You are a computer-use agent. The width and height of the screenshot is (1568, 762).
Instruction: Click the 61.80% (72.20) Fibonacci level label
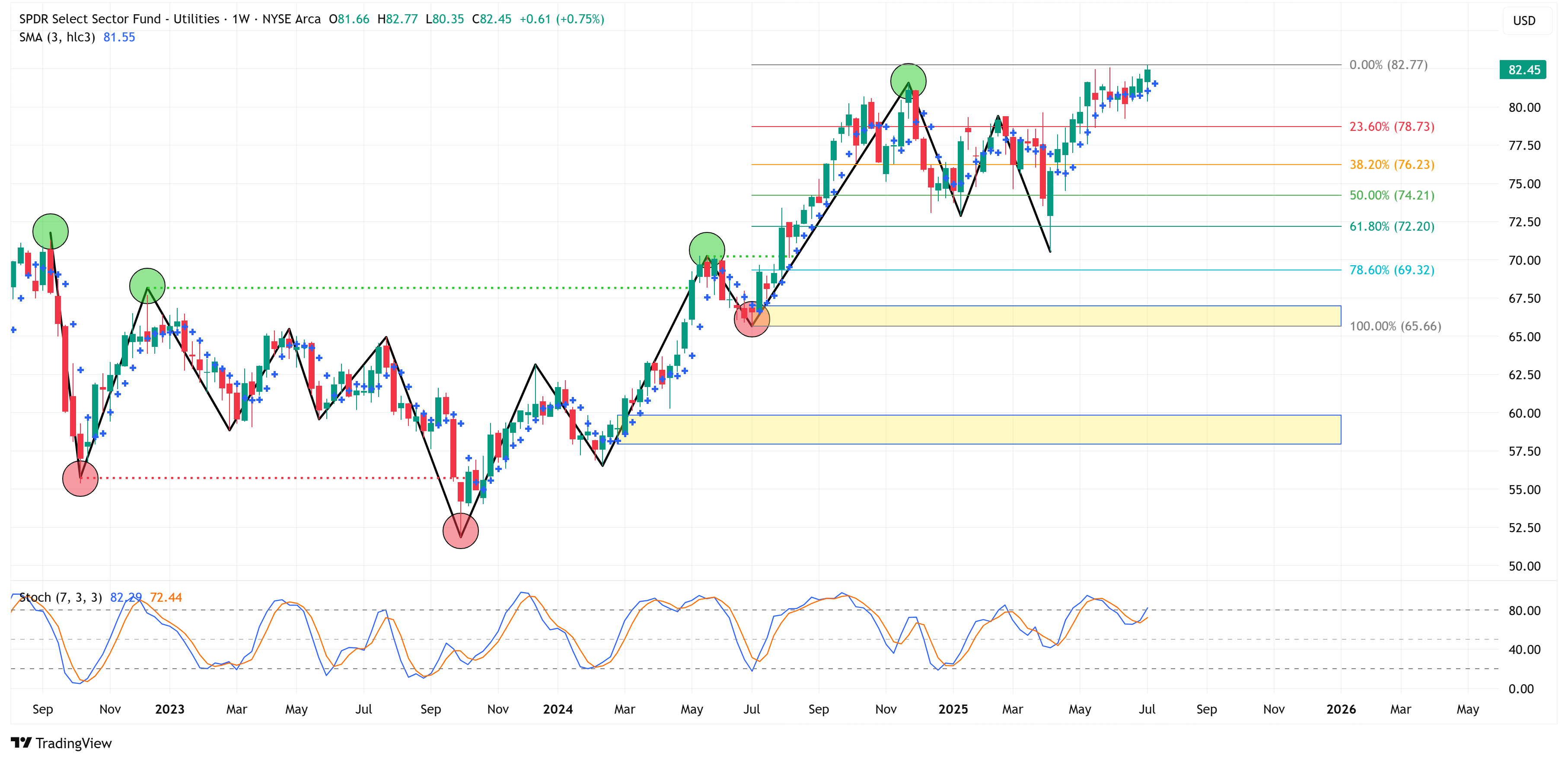click(x=1392, y=226)
